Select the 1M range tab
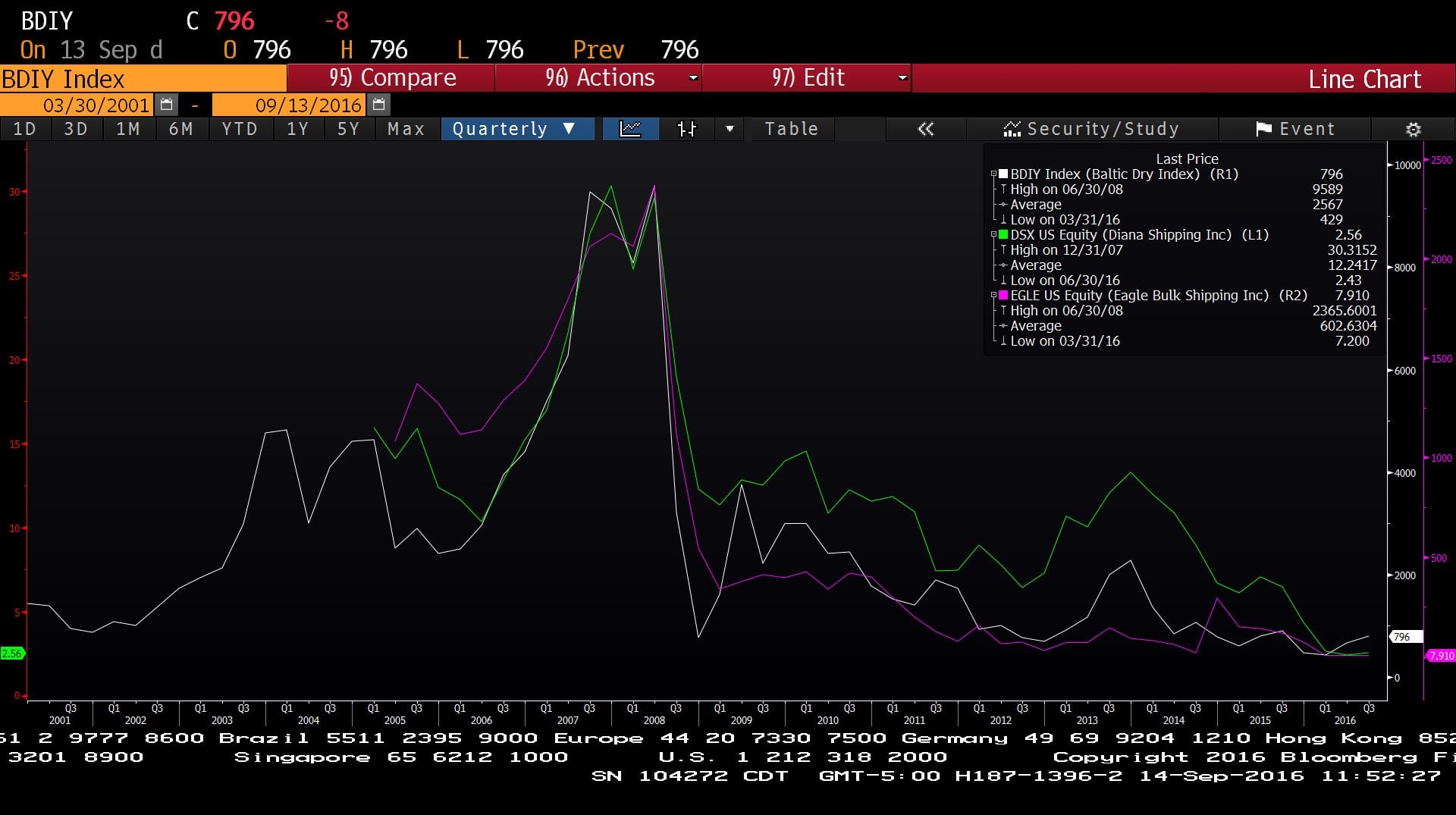The image size is (1456, 815). (128, 129)
